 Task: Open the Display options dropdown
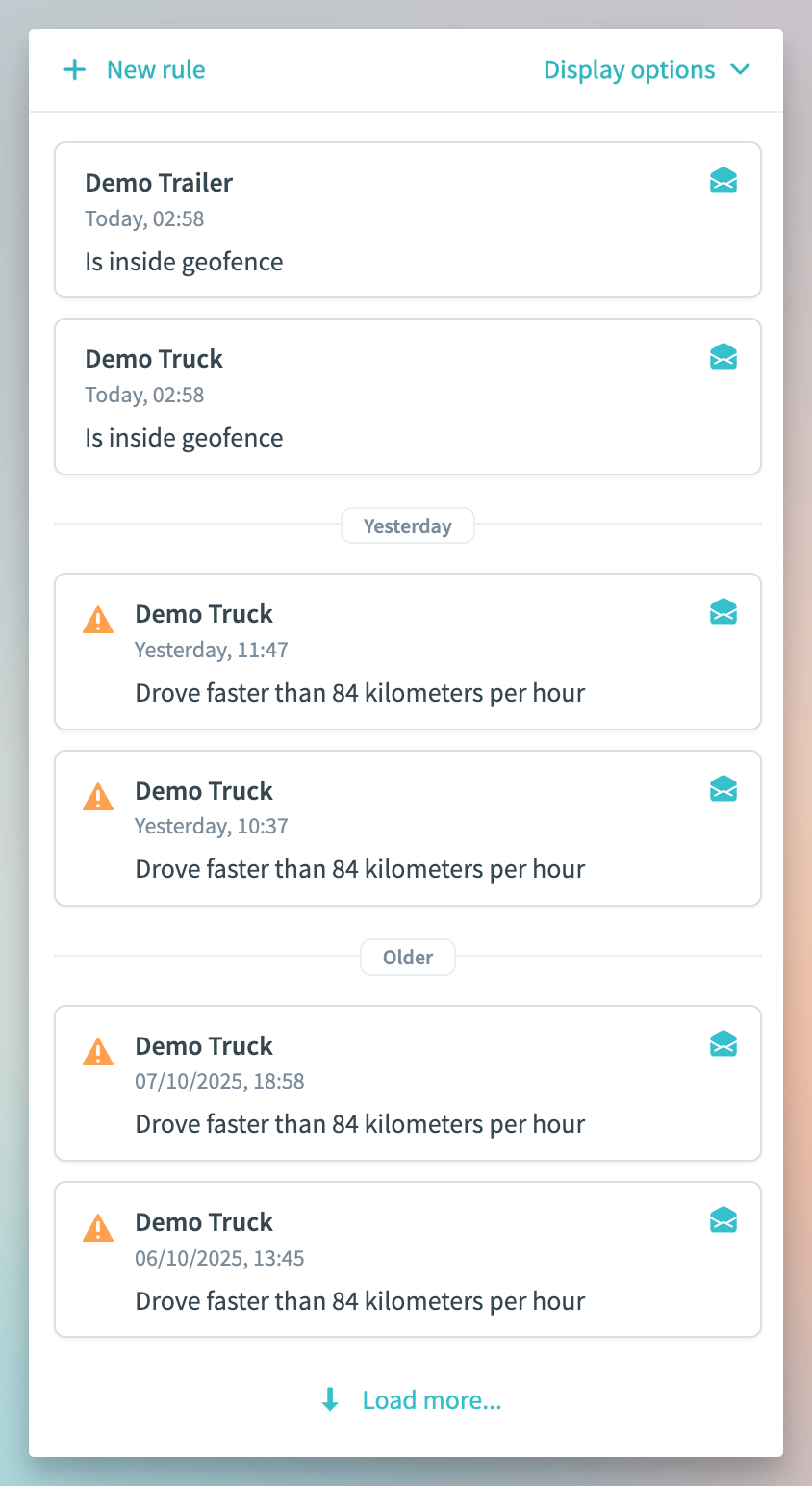click(x=629, y=70)
